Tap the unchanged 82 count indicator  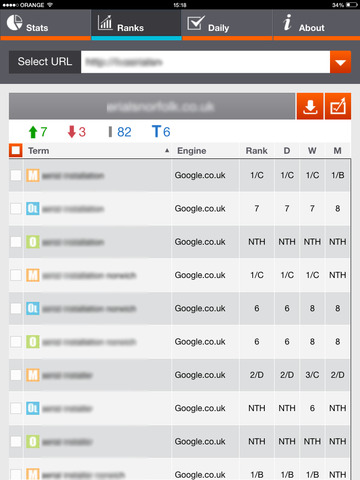pos(120,132)
